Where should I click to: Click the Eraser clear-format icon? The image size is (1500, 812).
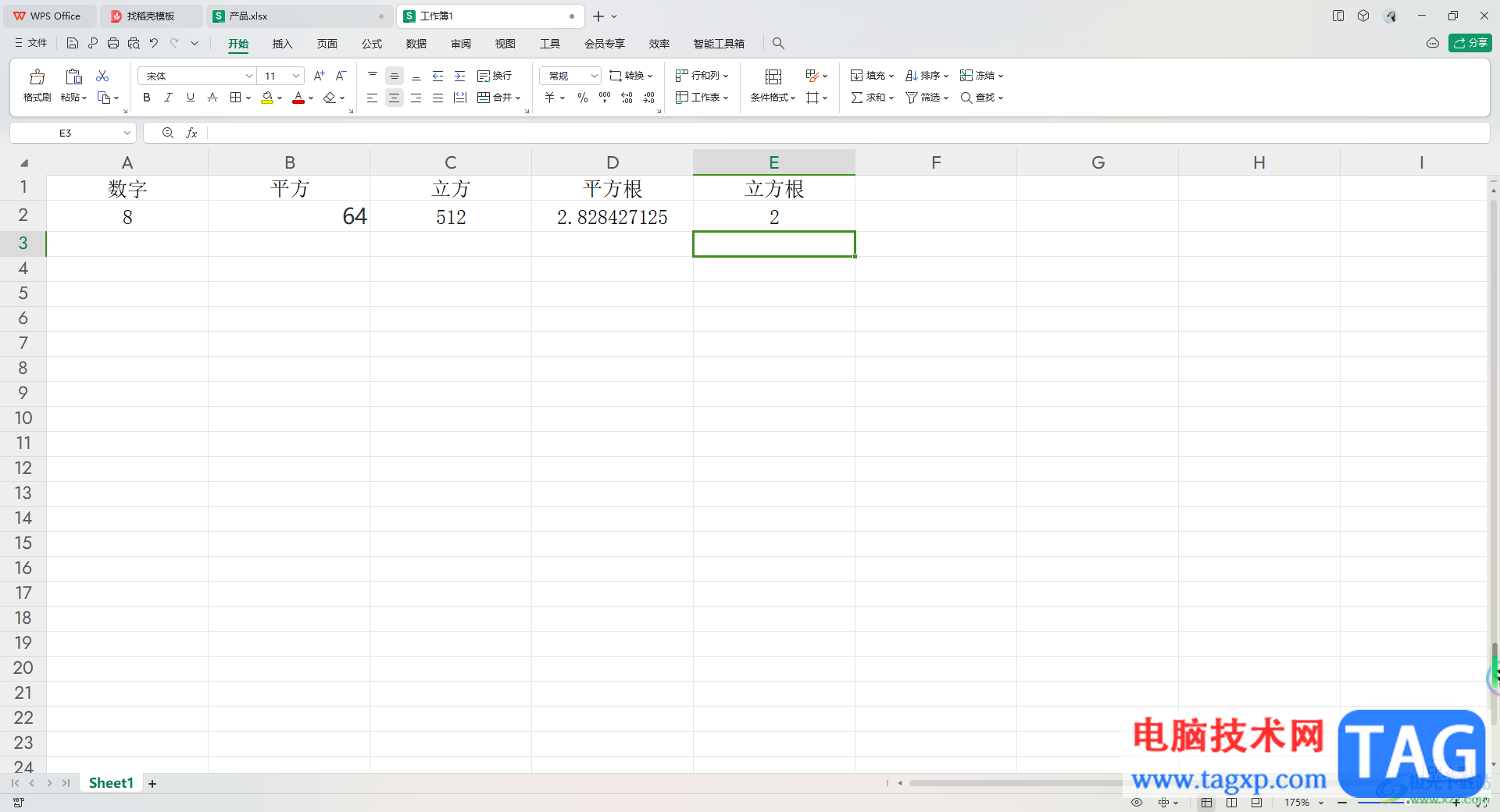pyautogui.click(x=330, y=98)
